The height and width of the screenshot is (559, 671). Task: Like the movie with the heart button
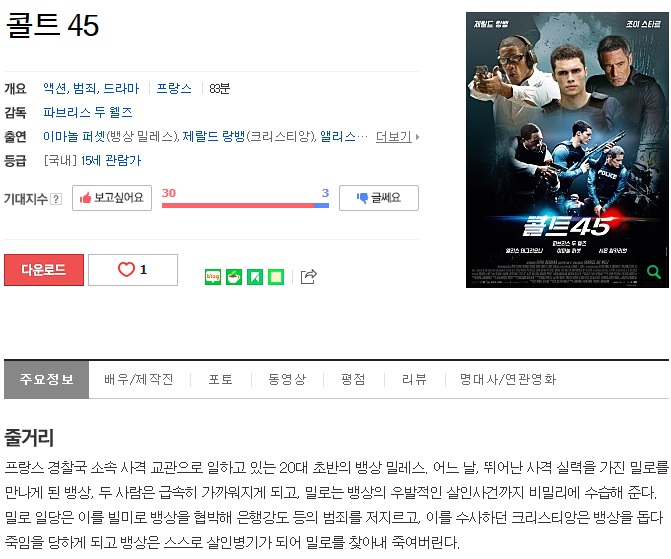coord(133,270)
